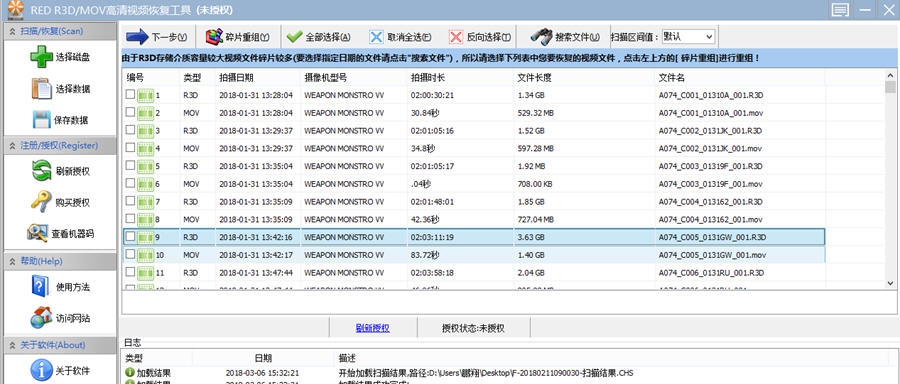Click table scrollbar up arrow

tap(890, 75)
